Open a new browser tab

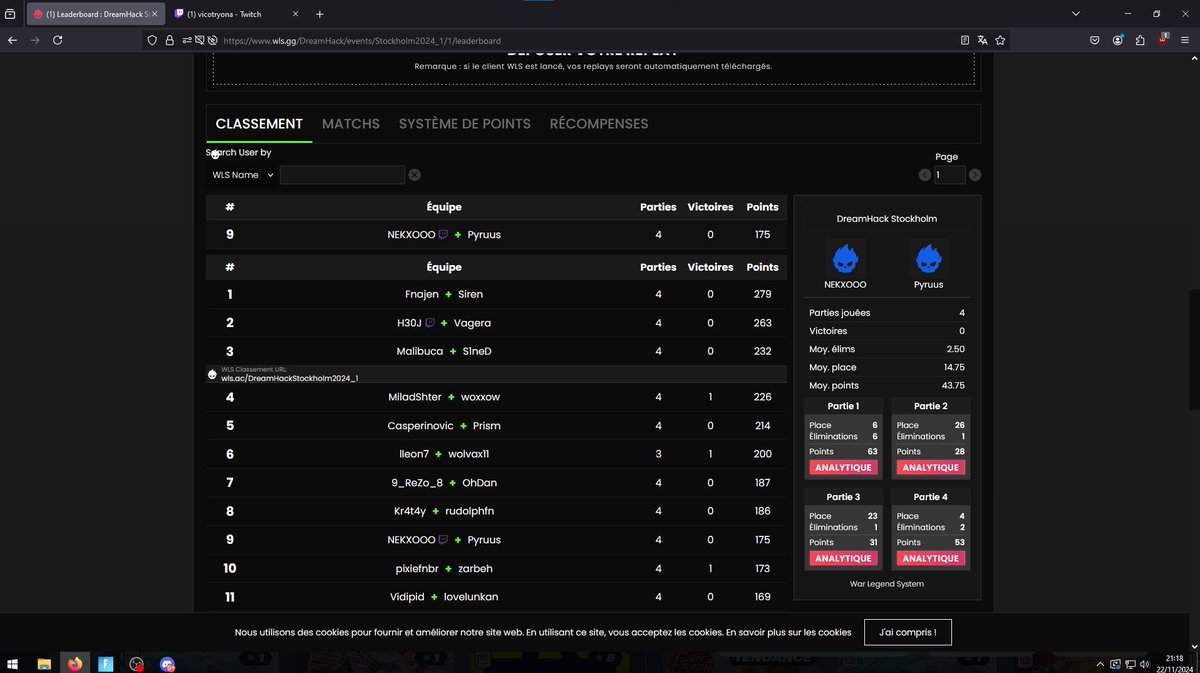click(x=320, y=14)
